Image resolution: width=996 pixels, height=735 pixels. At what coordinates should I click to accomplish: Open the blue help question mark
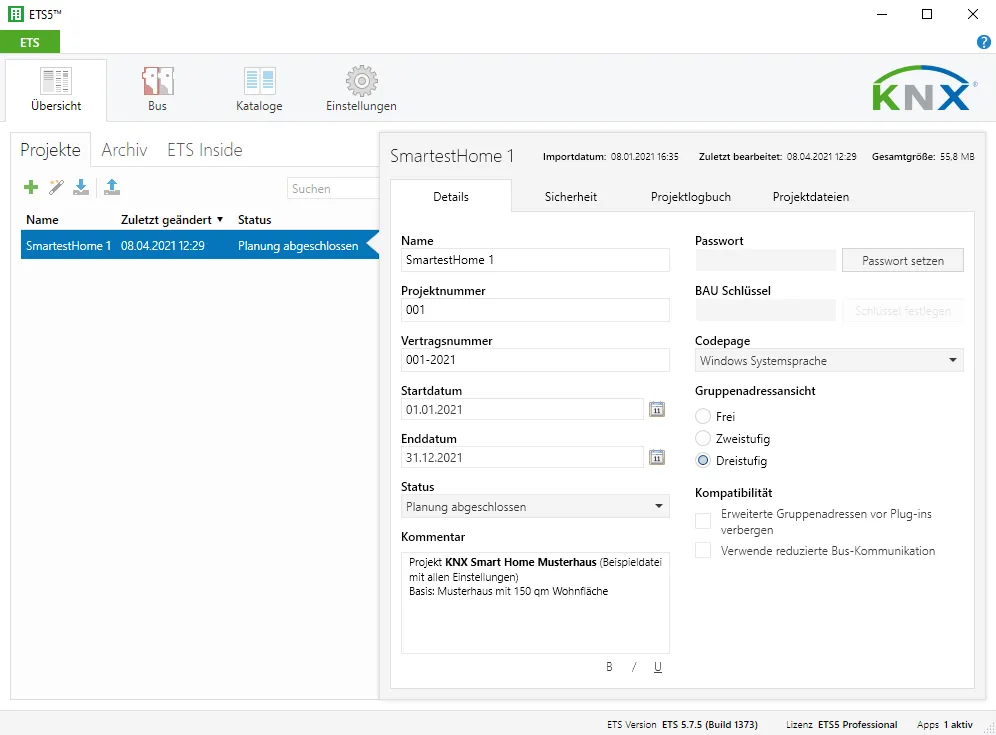983,42
